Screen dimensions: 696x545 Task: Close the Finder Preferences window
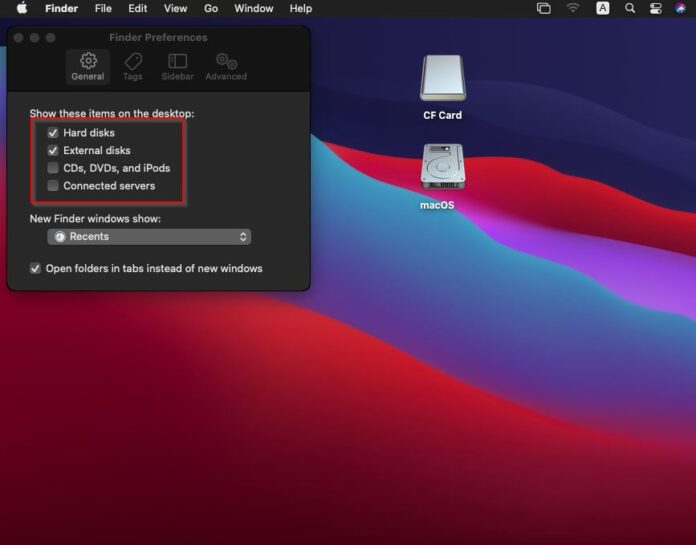click(19, 38)
